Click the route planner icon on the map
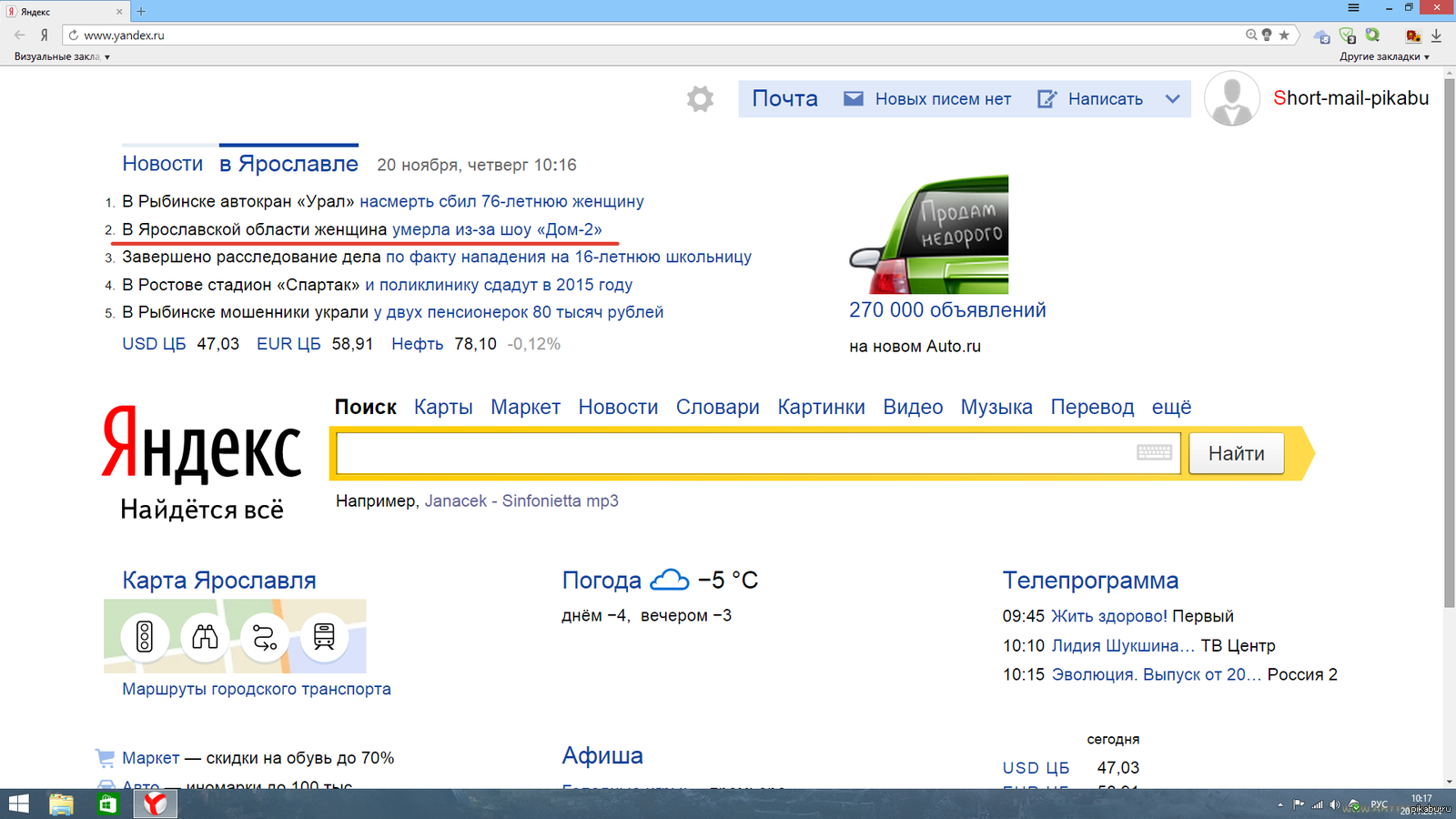1456x819 pixels. (265, 637)
